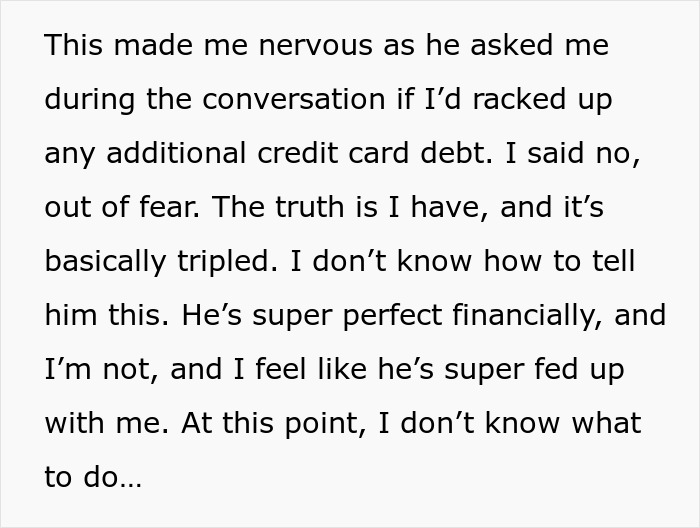Click the word "debt"
This screenshot has height=528, width=700.
pyautogui.click(x=480, y=154)
